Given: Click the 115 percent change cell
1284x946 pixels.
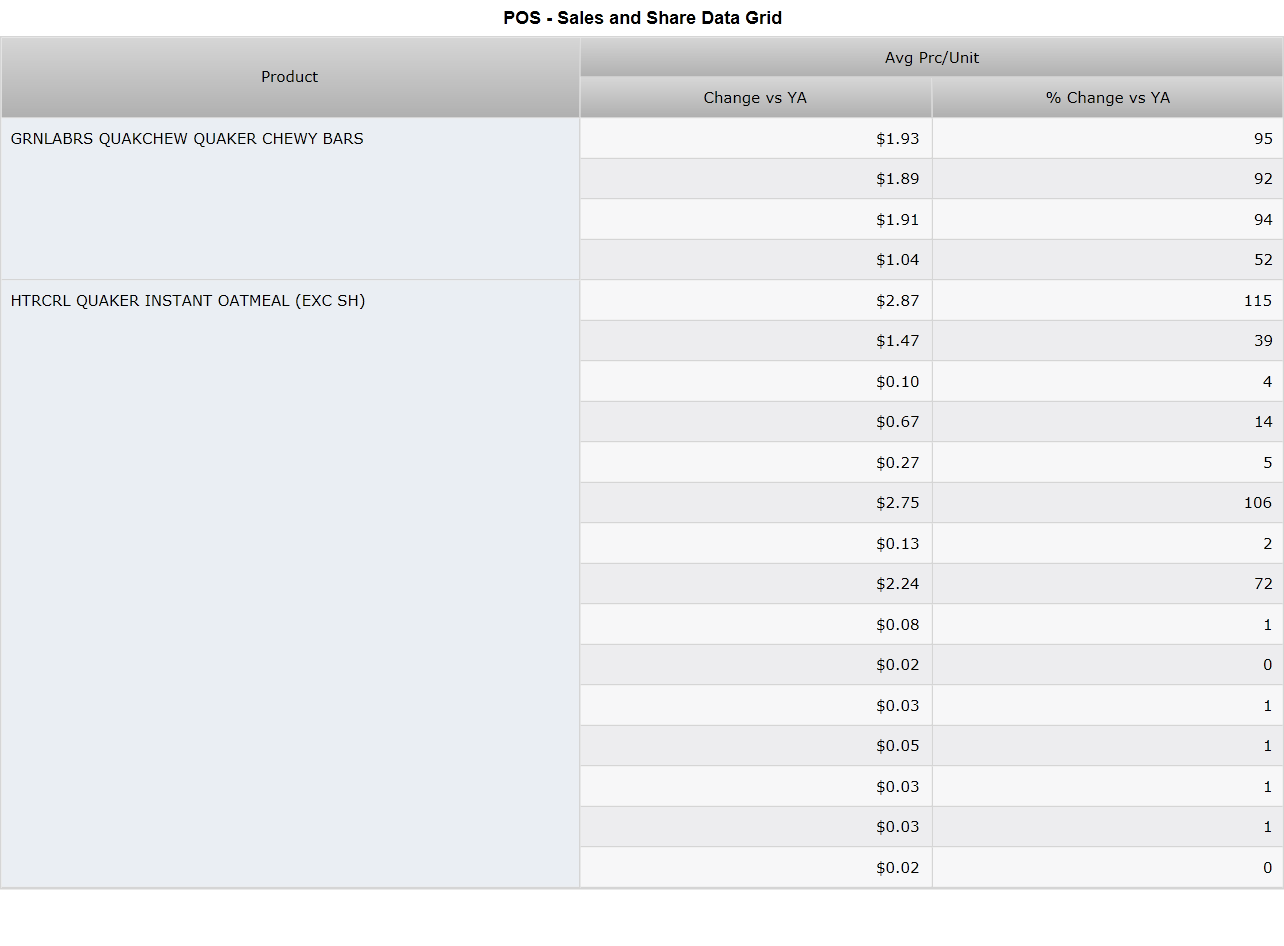Looking at the screenshot, I should click(1108, 301).
